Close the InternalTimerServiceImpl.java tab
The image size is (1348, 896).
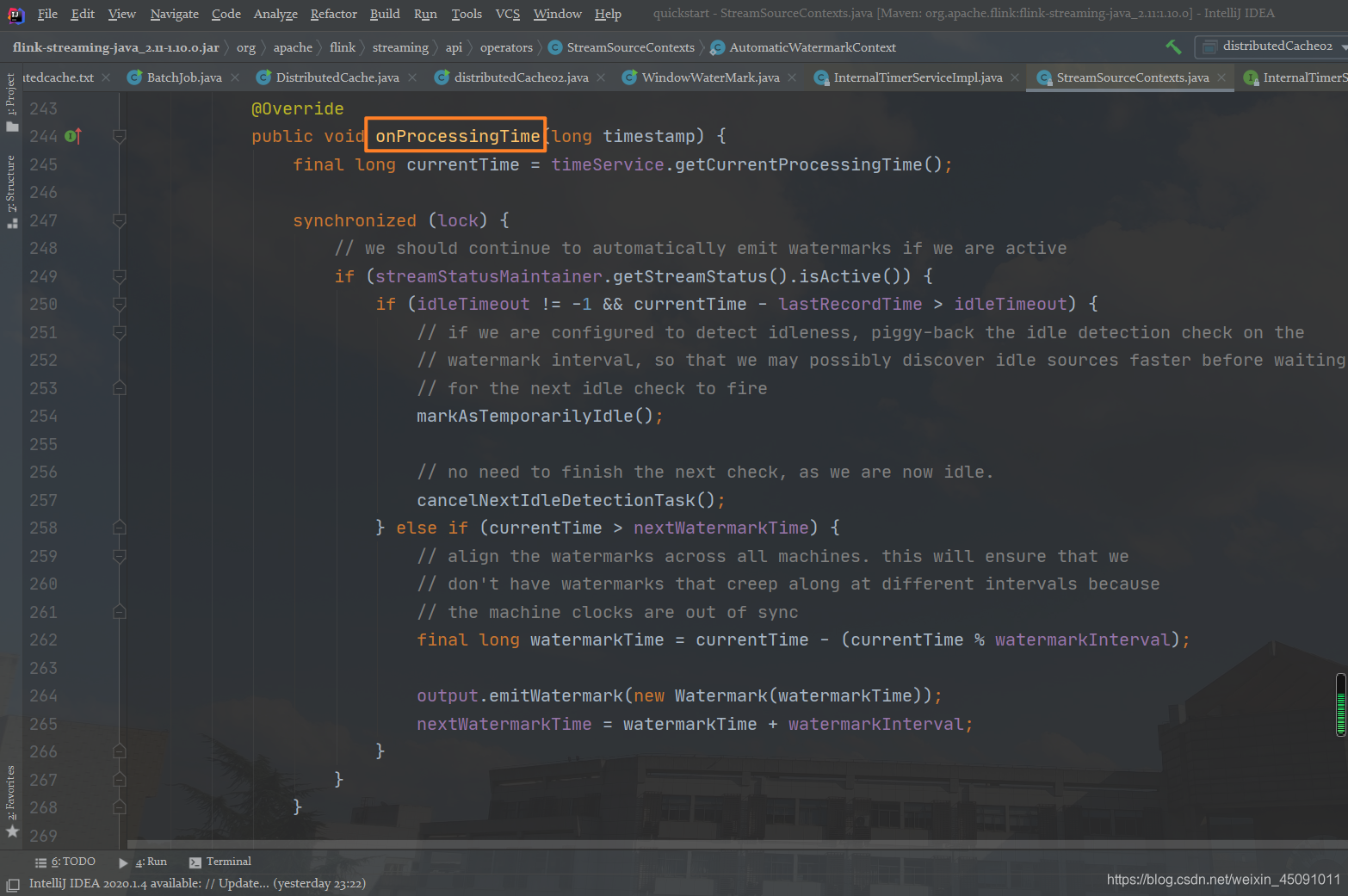(1015, 77)
